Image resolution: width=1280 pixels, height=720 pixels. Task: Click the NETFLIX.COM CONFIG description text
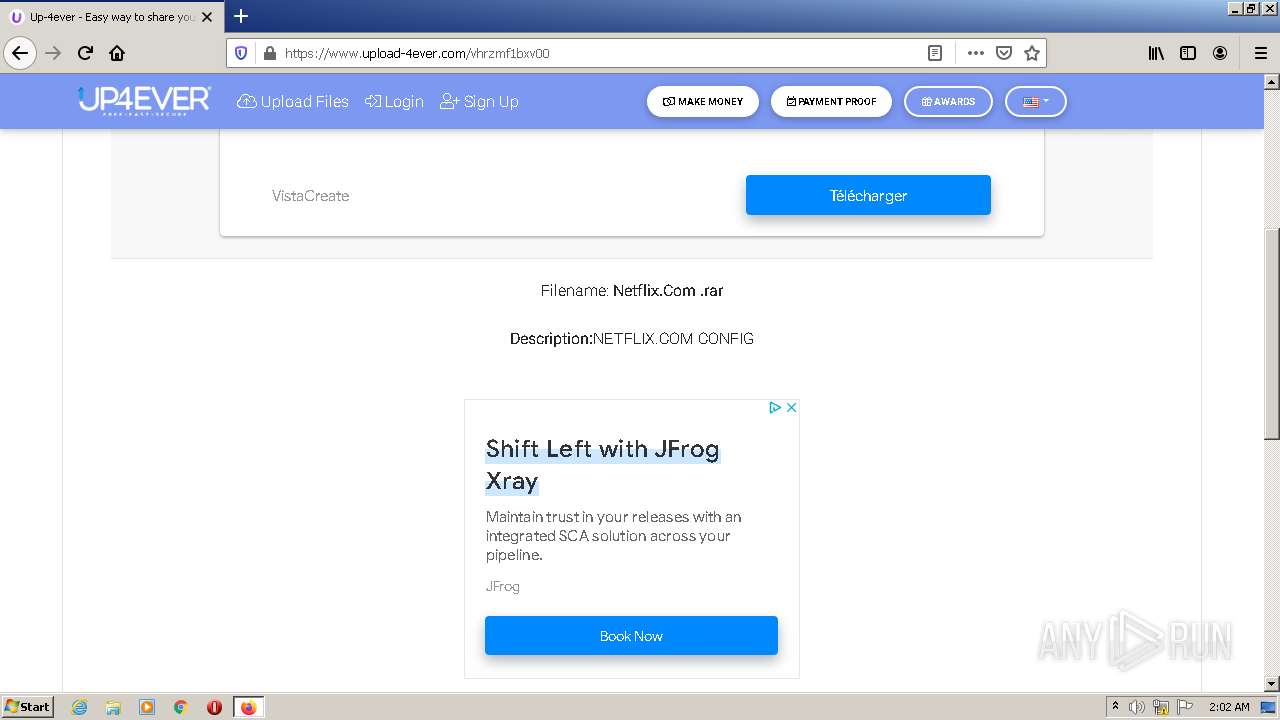673,339
